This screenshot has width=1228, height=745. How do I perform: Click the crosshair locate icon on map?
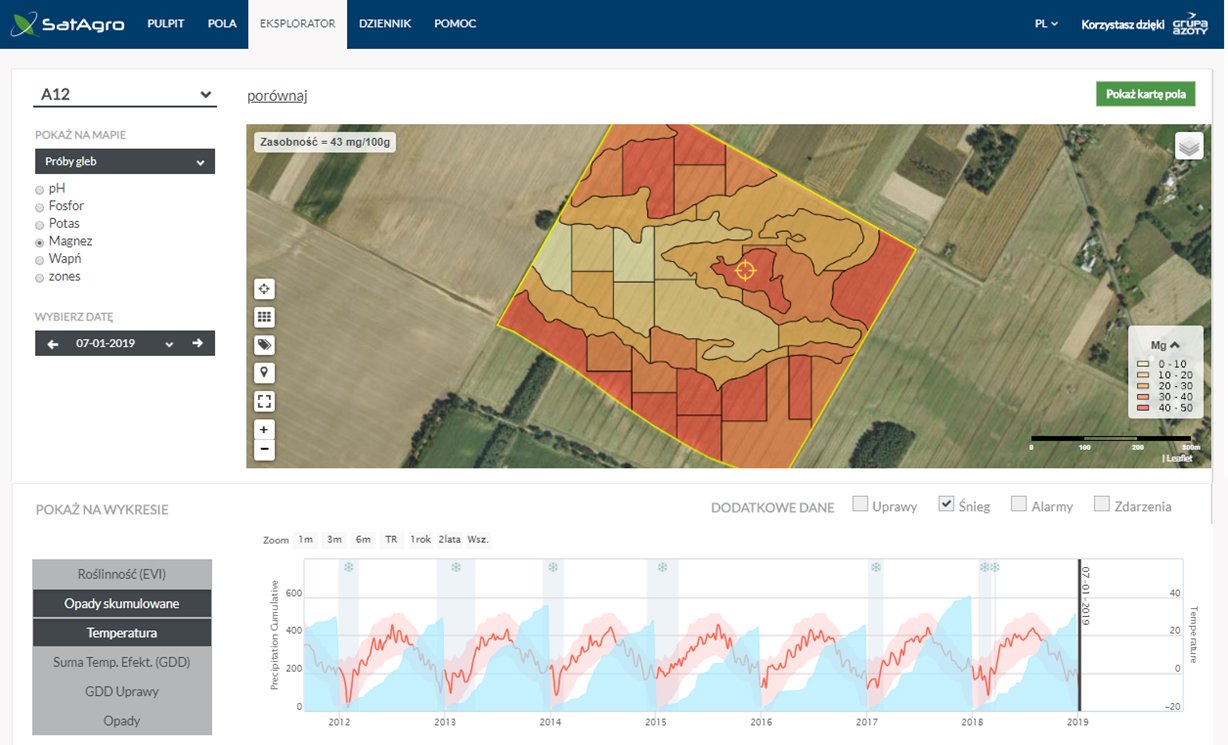click(264, 289)
